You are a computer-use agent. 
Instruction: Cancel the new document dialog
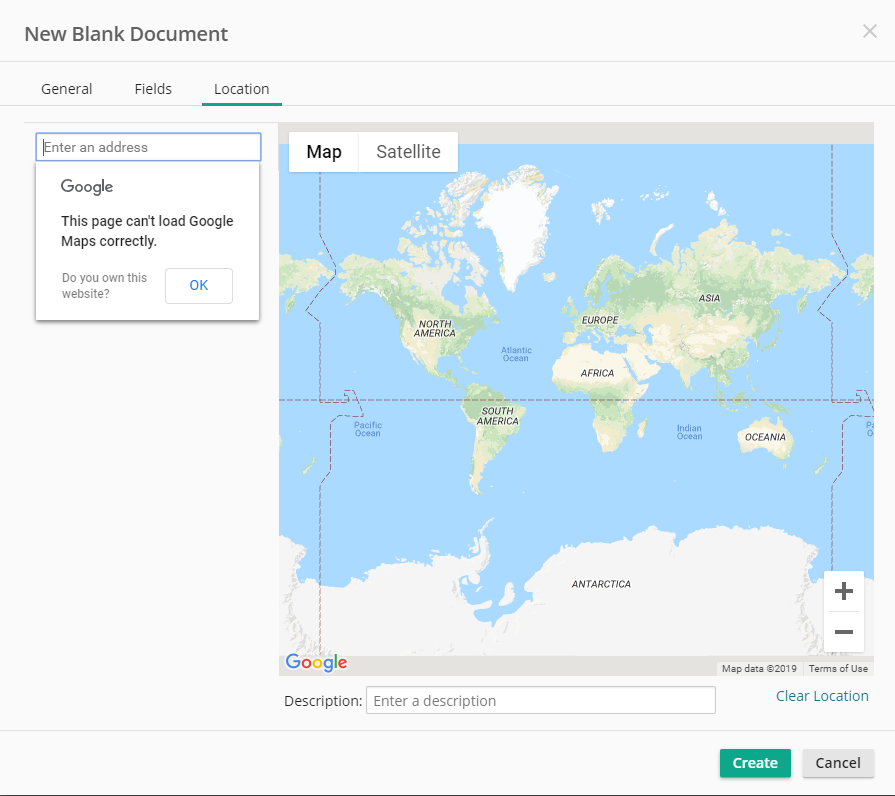(838, 763)
